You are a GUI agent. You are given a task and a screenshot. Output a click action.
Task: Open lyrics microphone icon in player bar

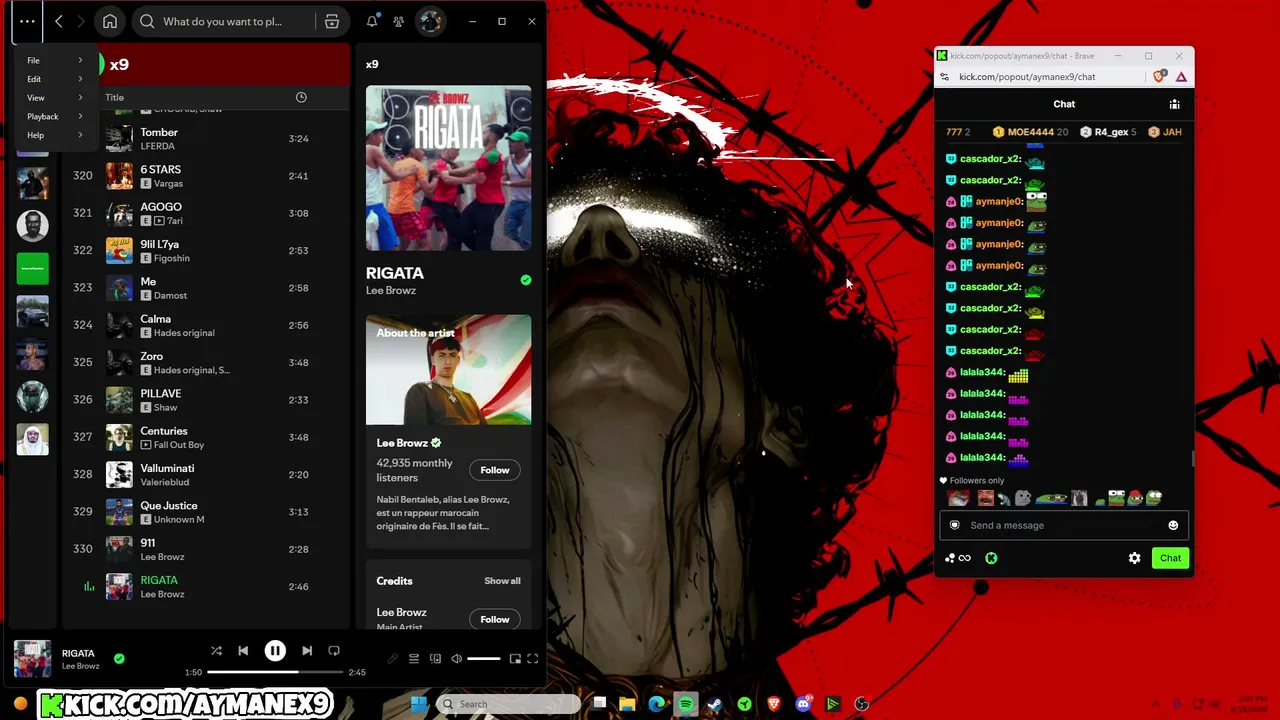point(392,659)
